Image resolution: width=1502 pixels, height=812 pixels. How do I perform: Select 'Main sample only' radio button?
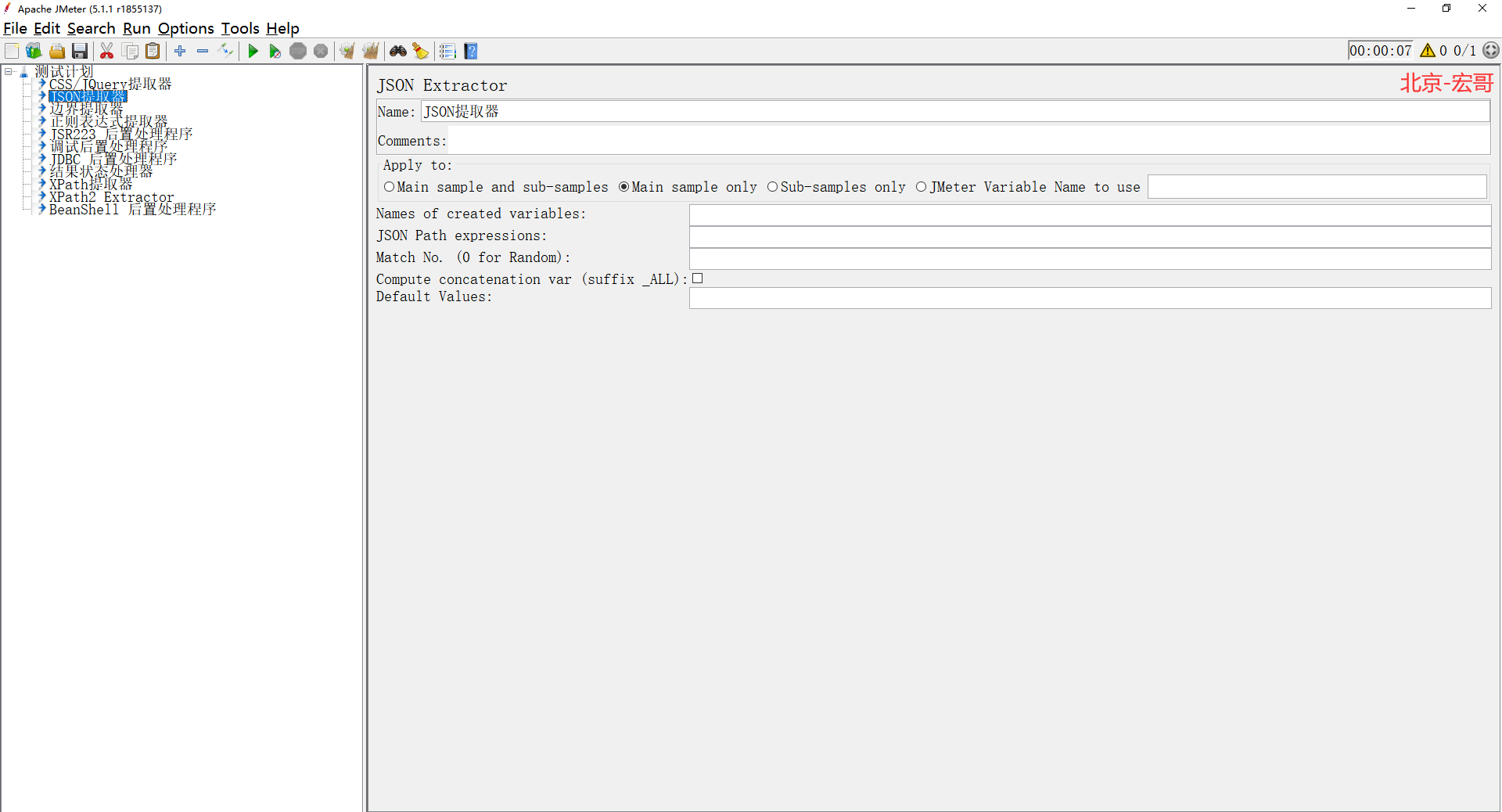pos(623,187)
